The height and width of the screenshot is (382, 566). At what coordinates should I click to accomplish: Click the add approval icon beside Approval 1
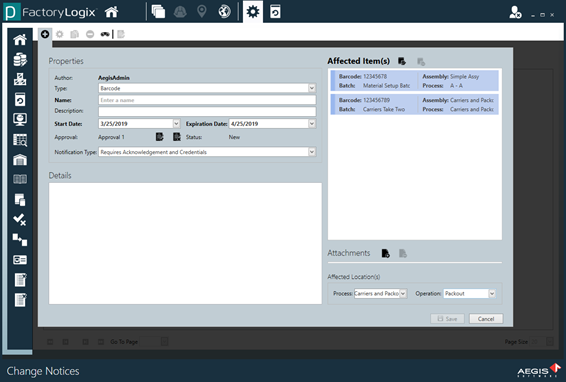(160, 137)
